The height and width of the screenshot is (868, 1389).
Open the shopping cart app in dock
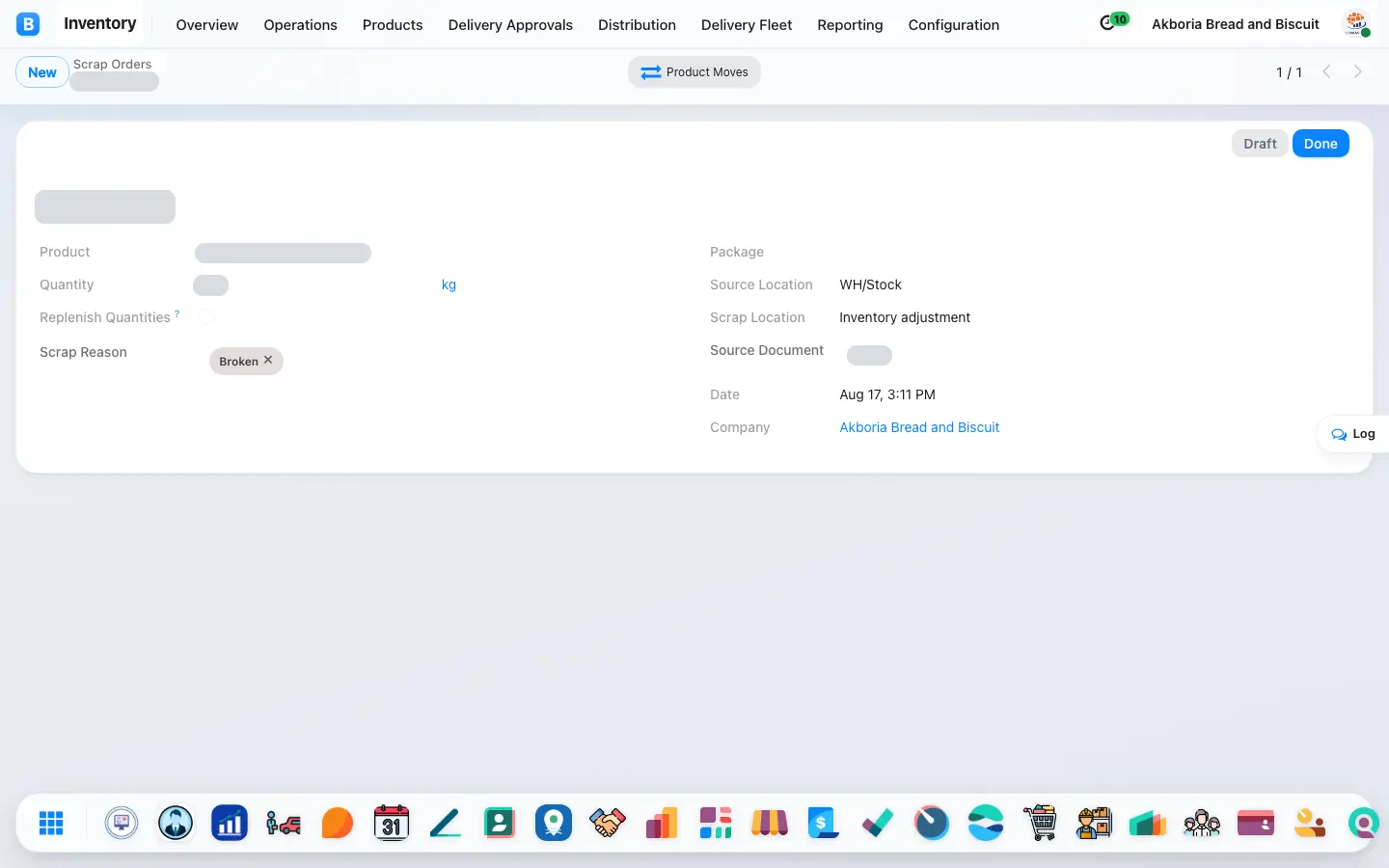pyautogui.click(x=1040, y=823)
